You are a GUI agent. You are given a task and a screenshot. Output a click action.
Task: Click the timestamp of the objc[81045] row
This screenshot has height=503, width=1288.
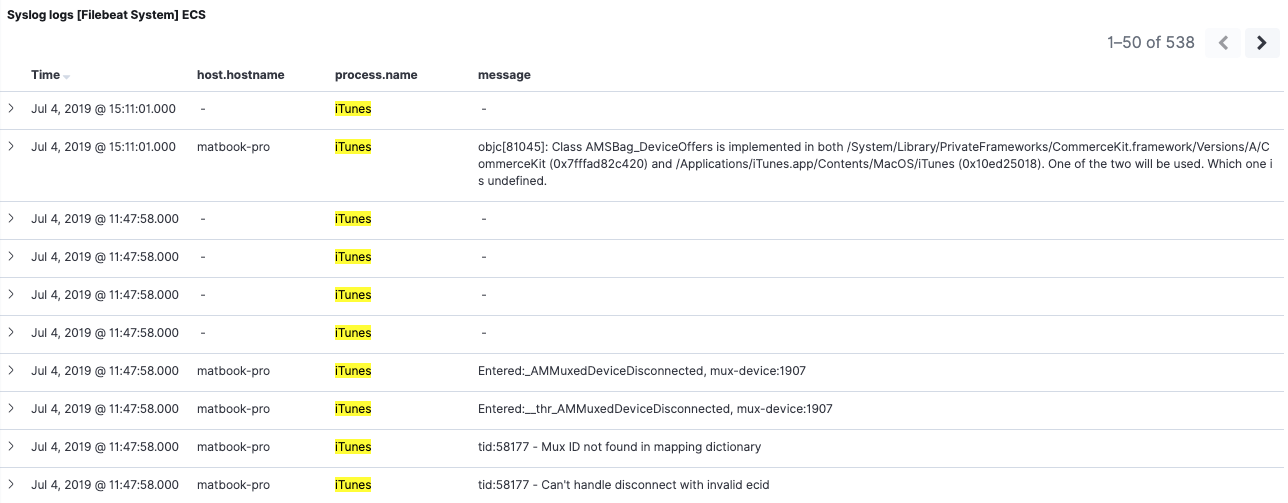click(x=103, y=147)
